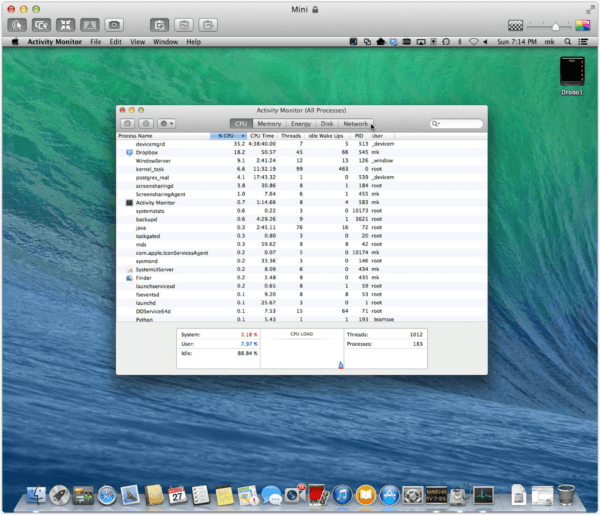Enter full screen with the arrows icon
This screenshot has height=515, width=600.
[x=590, y=9]
